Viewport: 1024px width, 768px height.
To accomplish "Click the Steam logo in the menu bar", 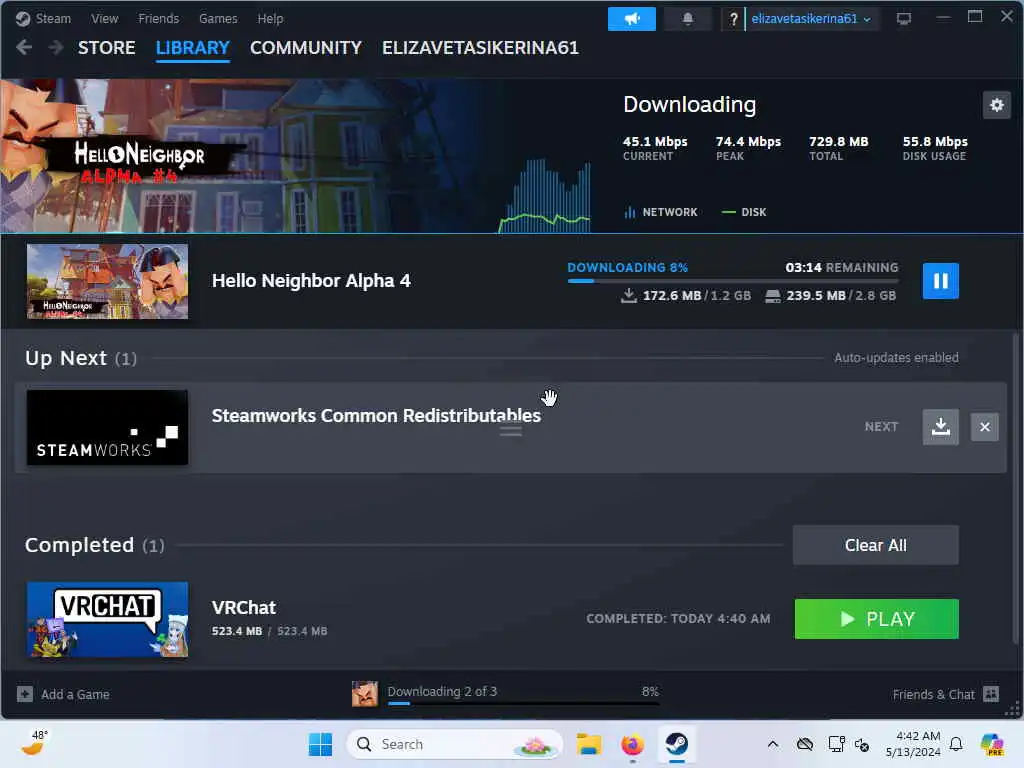I will pyautogui.click(x=23, y=19).
